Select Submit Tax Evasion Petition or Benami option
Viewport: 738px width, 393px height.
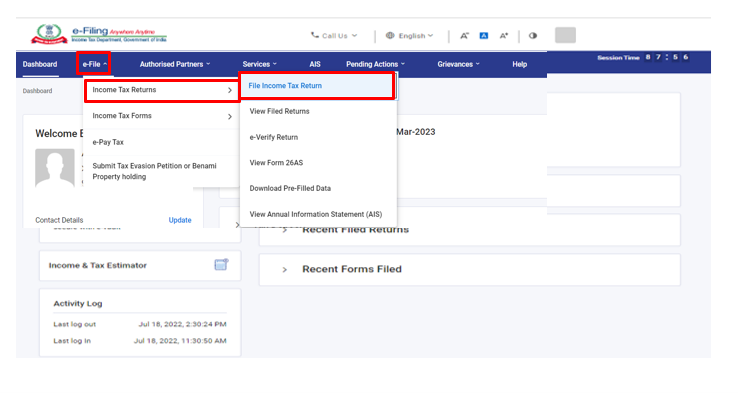pos(161,171)
